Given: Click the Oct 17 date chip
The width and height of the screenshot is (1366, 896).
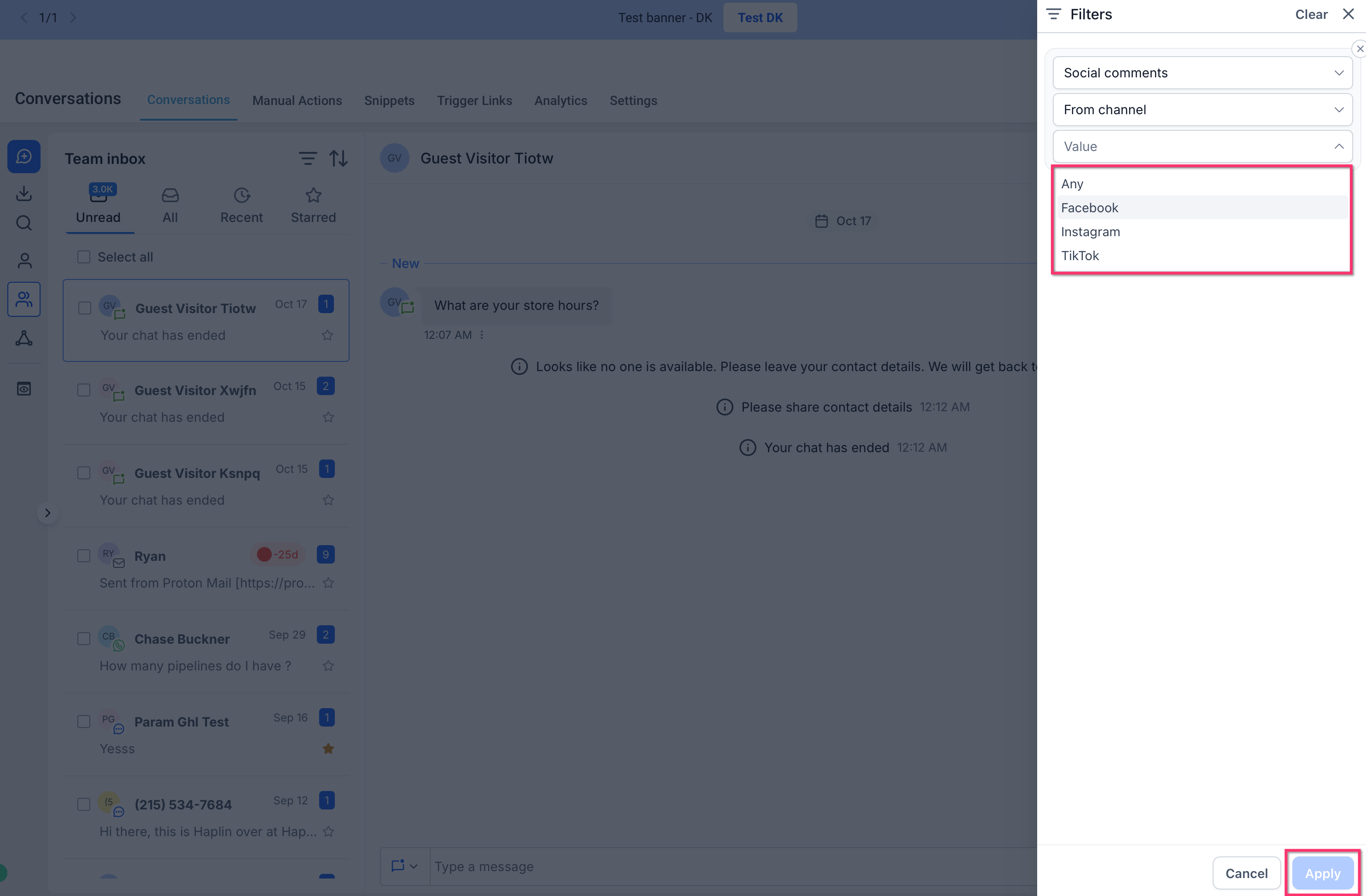Looking at the screenshot, I should tap(843, 221).
